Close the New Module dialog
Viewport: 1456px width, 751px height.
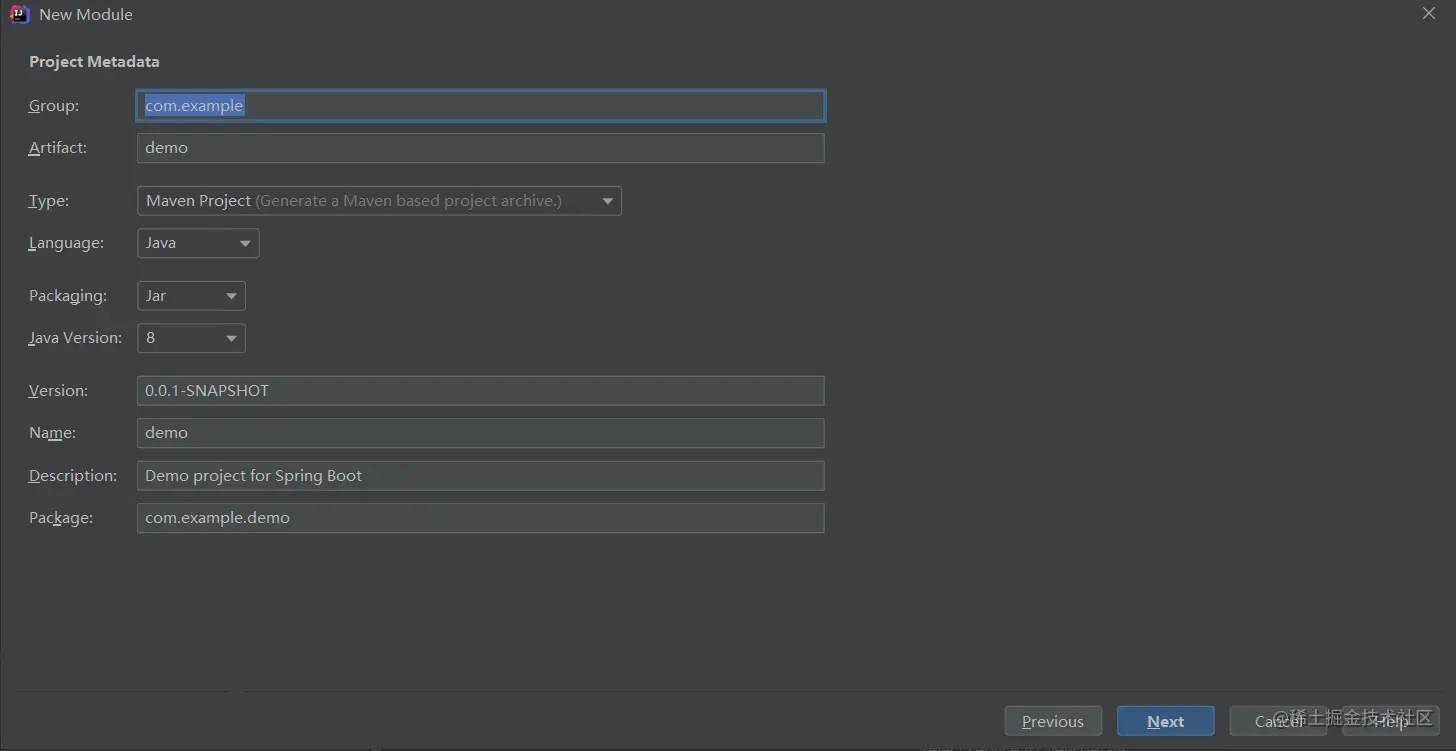[1429, 13]
